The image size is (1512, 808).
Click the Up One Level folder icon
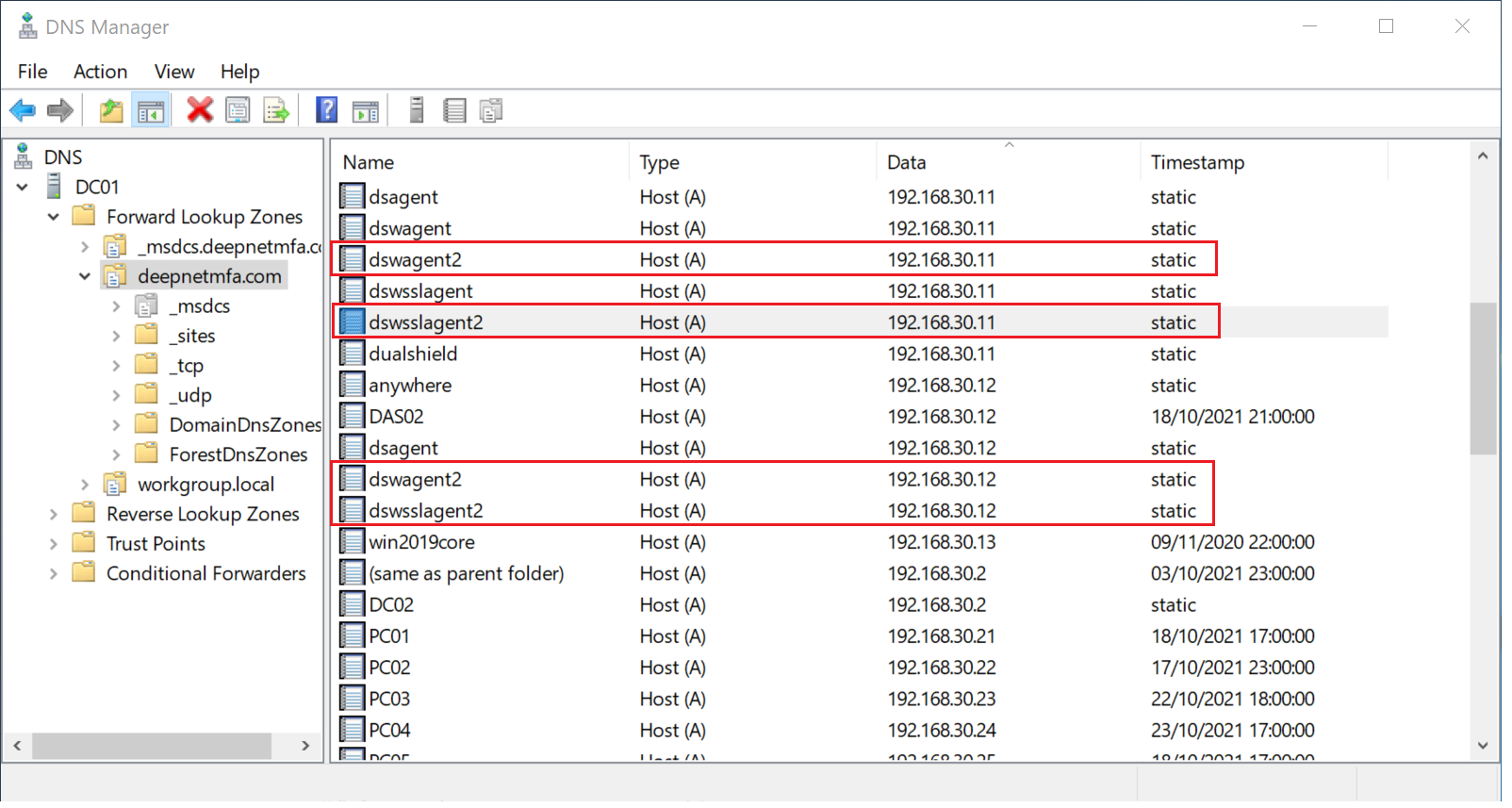pos(111,111)
